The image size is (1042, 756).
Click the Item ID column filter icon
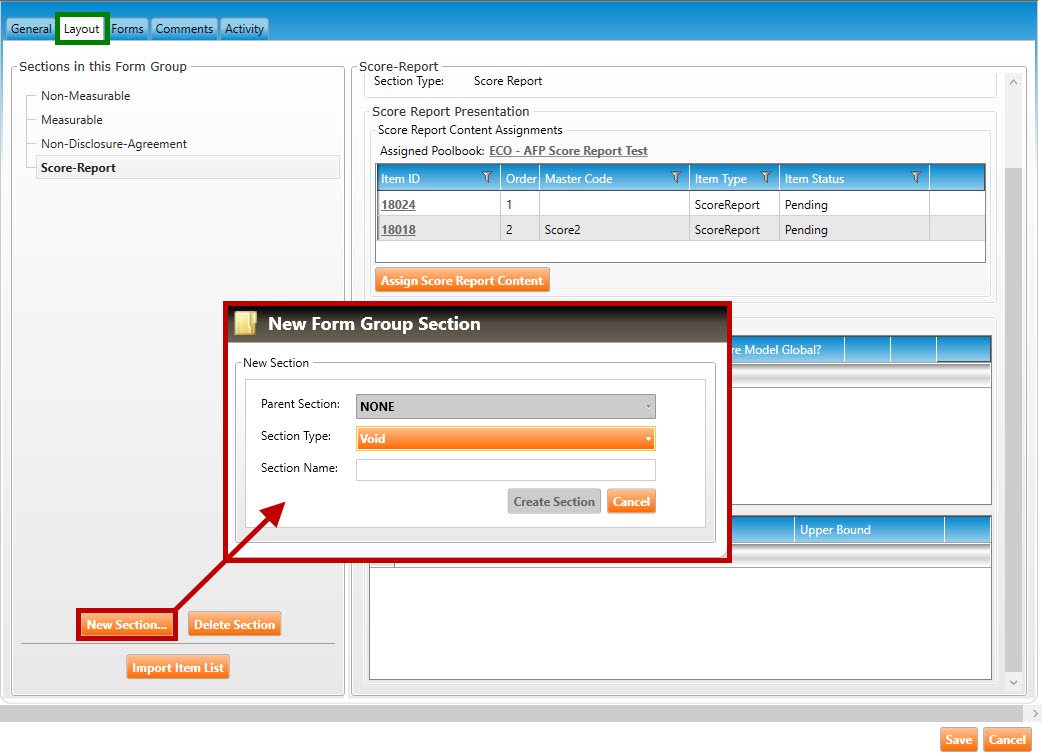(487, 178)
